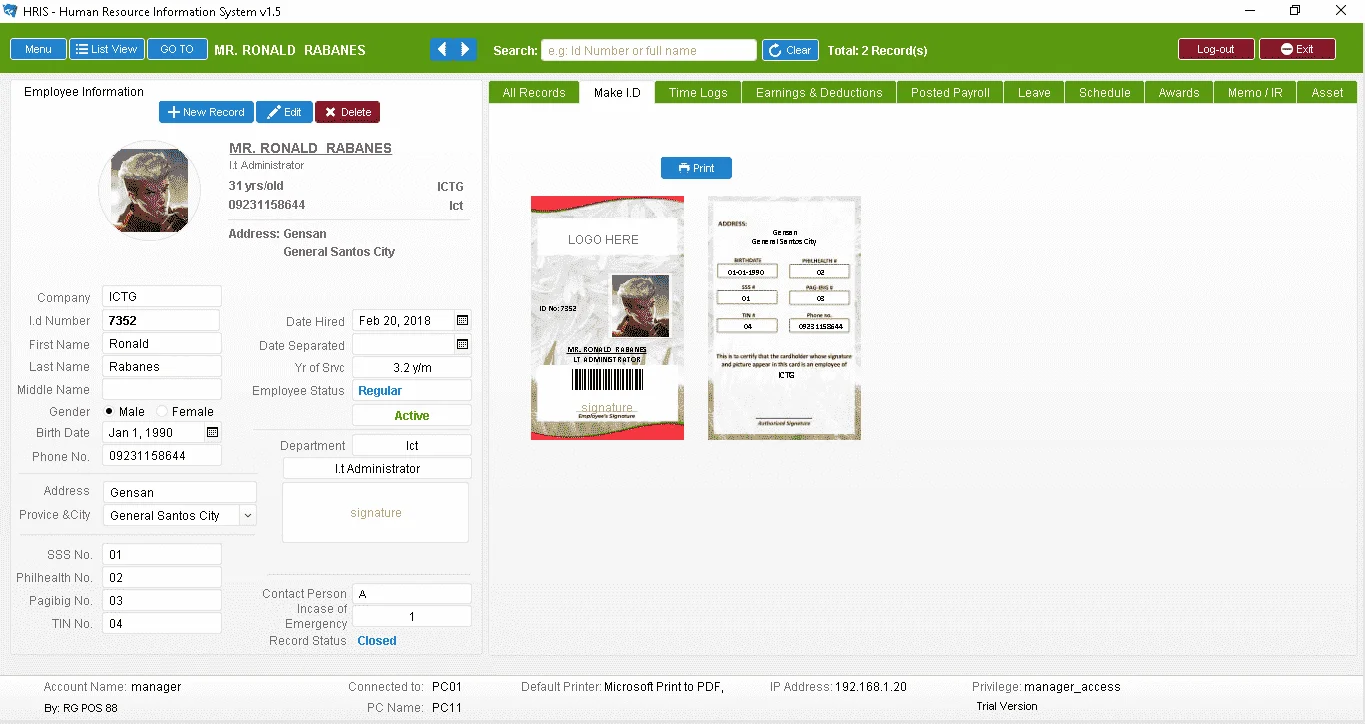Click the Address field containing Gensan
The width and height of the screenshot is (1365, 724).
click(179, 492)
